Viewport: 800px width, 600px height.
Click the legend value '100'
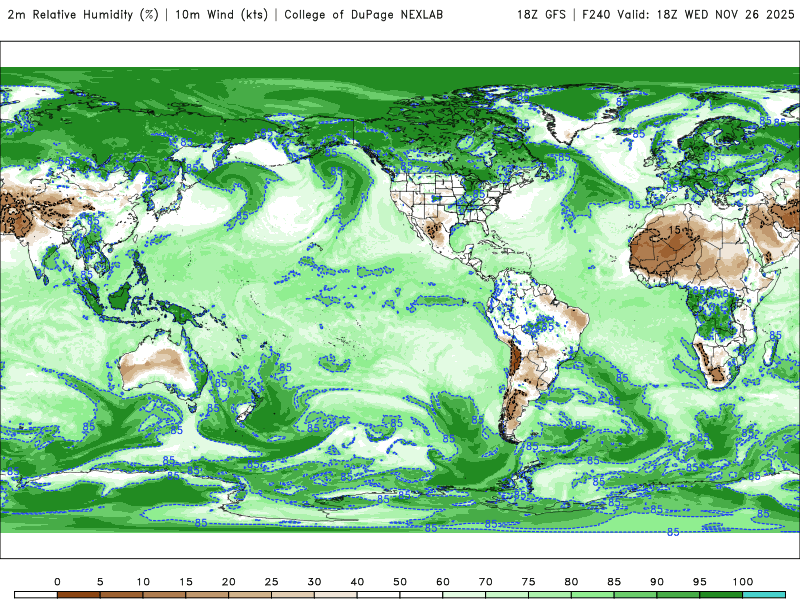pyautogui.click(x=743, y=582)
